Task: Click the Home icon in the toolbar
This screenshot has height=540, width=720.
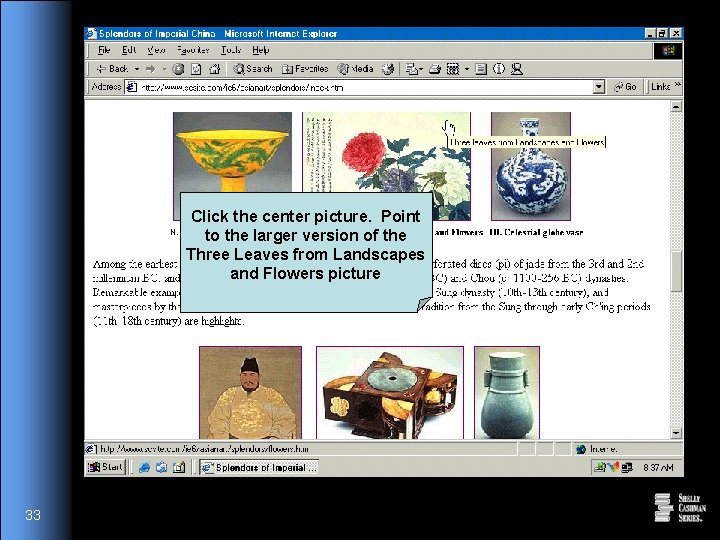Action: pyautogui.click(x=214, y=69)
